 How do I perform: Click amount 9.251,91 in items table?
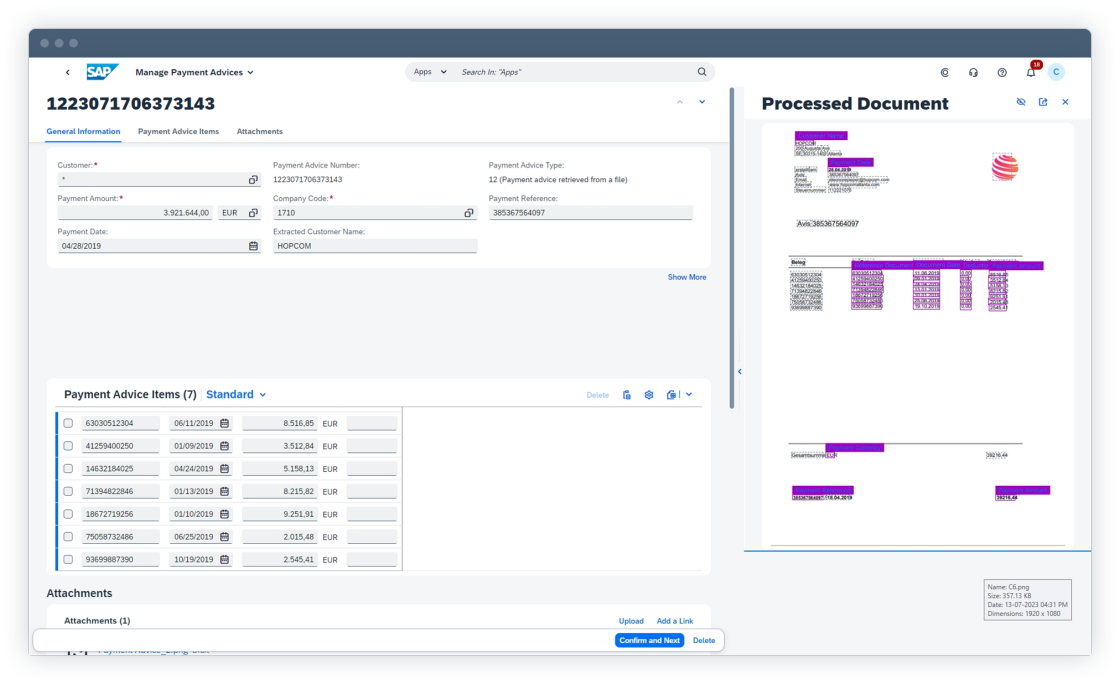click(279, 514)
